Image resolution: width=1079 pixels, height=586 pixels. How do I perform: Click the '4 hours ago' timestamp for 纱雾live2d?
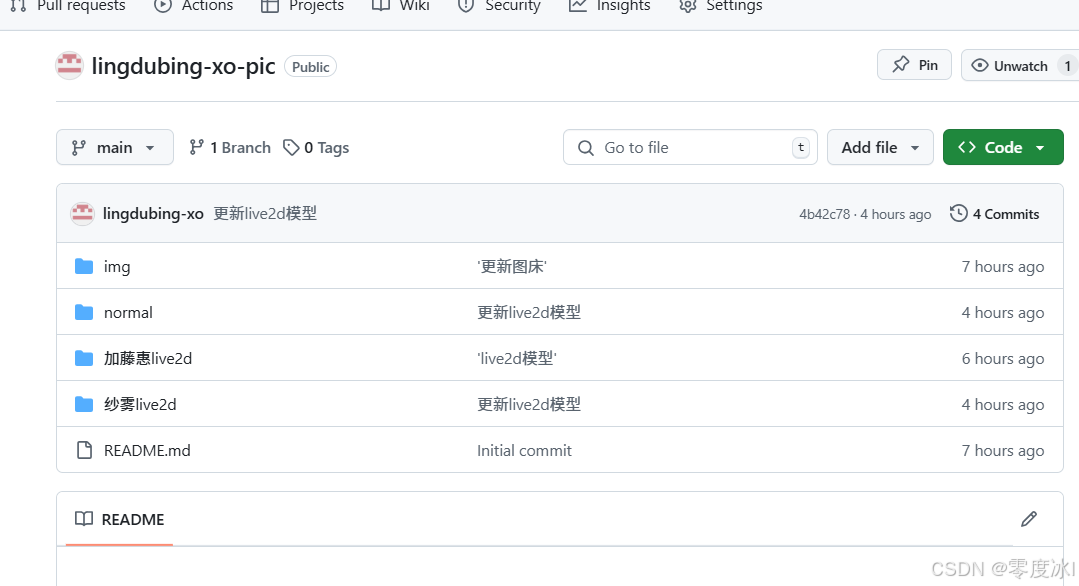tap(1003, 405)
